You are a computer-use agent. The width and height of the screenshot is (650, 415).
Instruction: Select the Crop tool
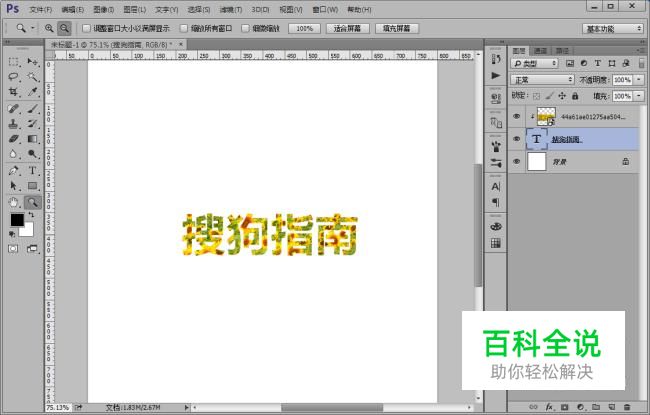(x=13, y=92)
